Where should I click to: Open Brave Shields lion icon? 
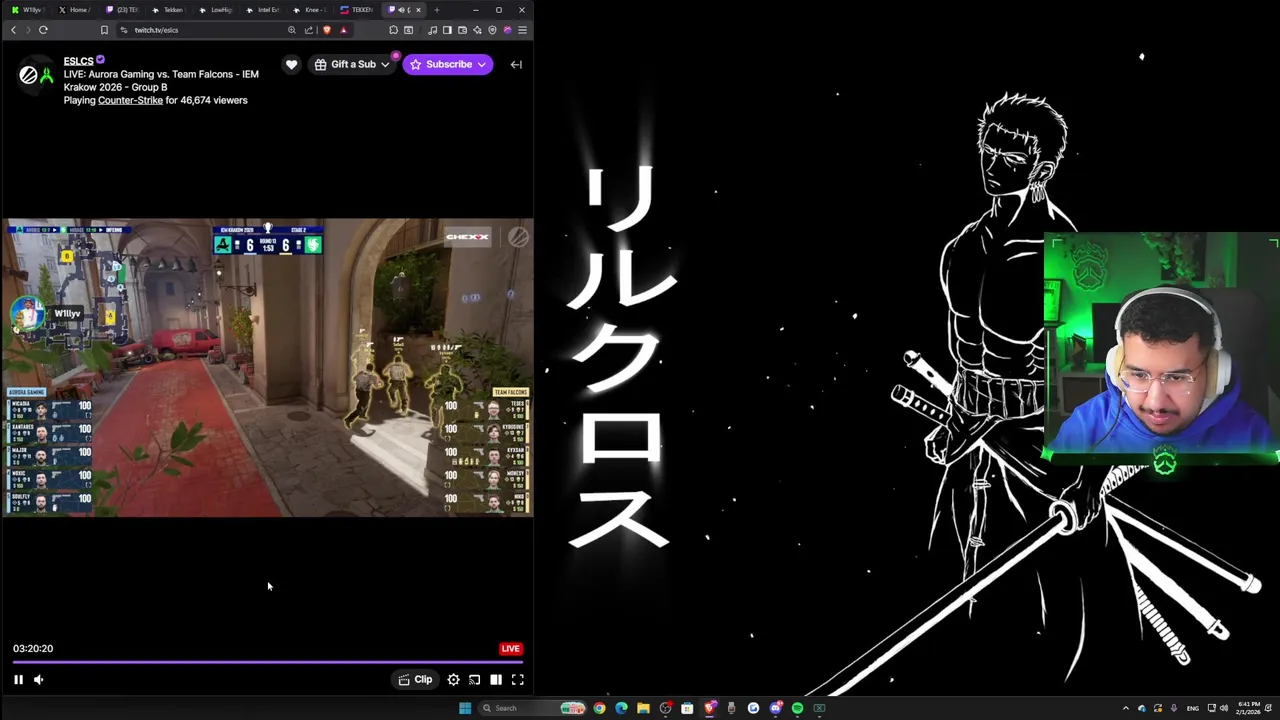(x=327, y=30)
